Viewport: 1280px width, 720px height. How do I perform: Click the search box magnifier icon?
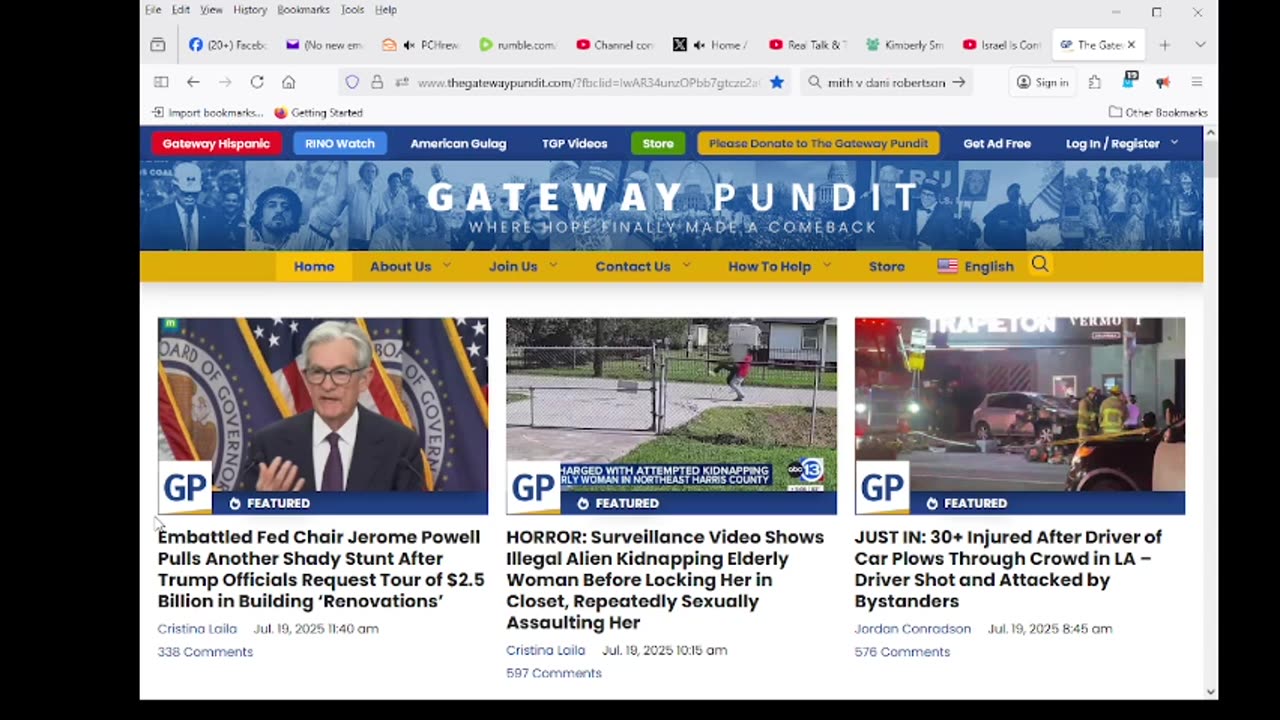click(x=815, y=82)
